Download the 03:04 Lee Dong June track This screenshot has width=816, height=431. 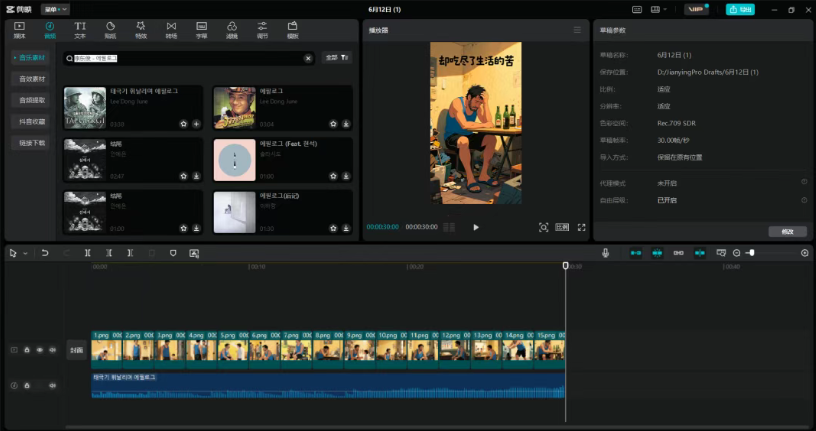pyautogui.click(x=346, y=124)
